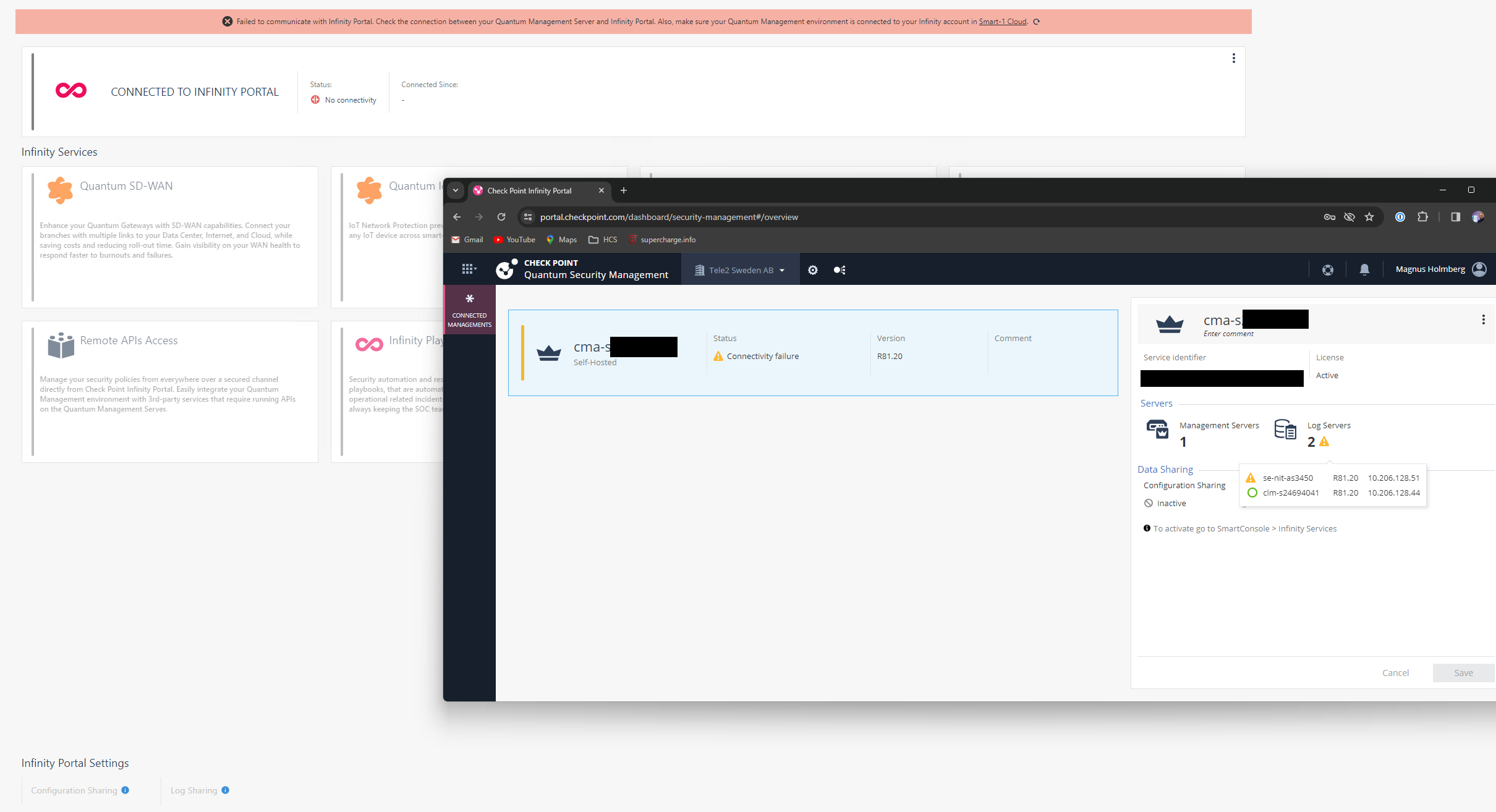
Task: Open three-dot menu in cma details panel
Action: [1483, 319]
